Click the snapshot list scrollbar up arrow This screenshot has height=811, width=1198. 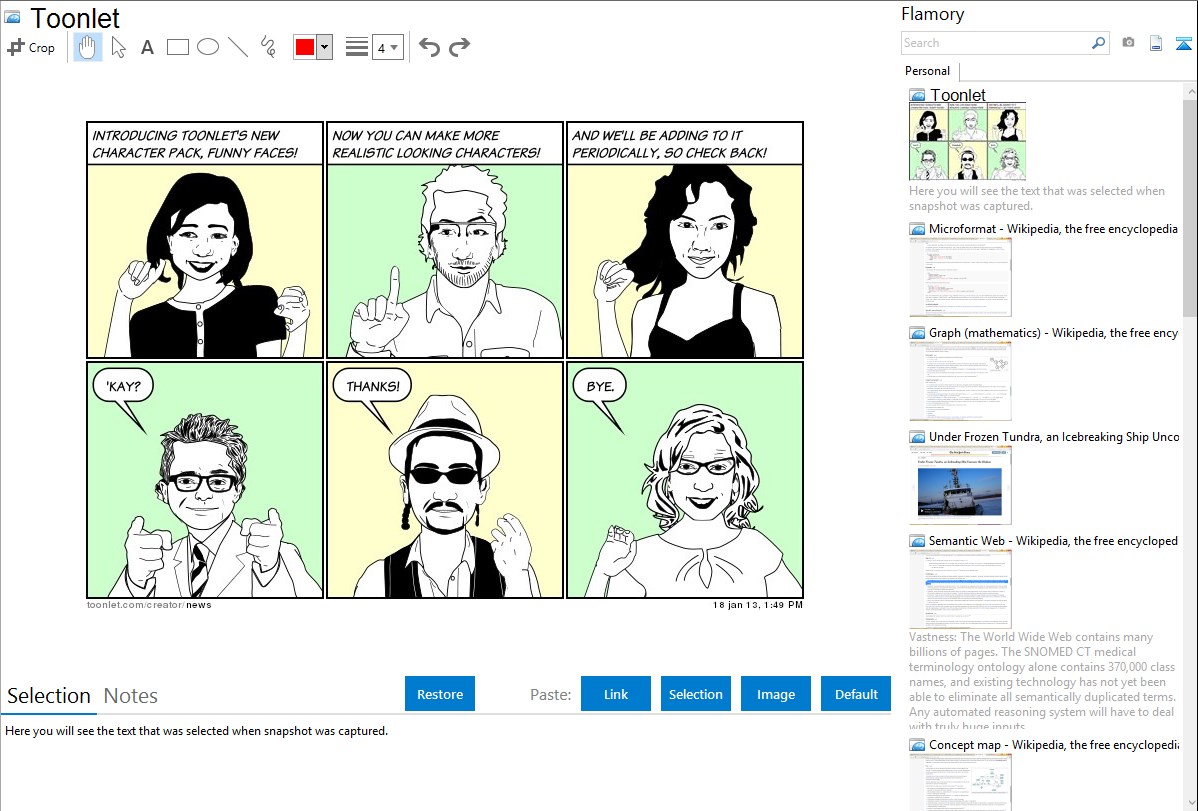(1191, 92)
